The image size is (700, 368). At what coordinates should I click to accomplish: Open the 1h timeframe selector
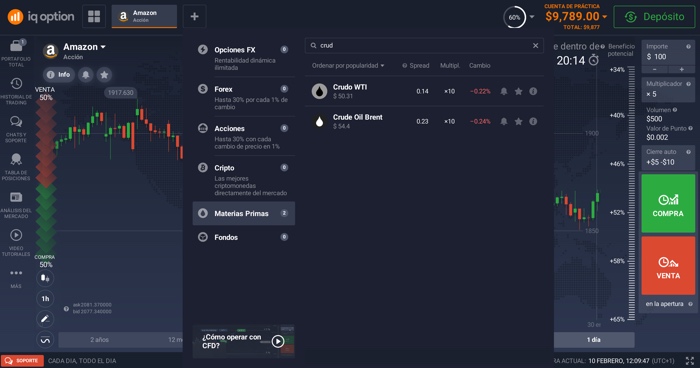45,299
